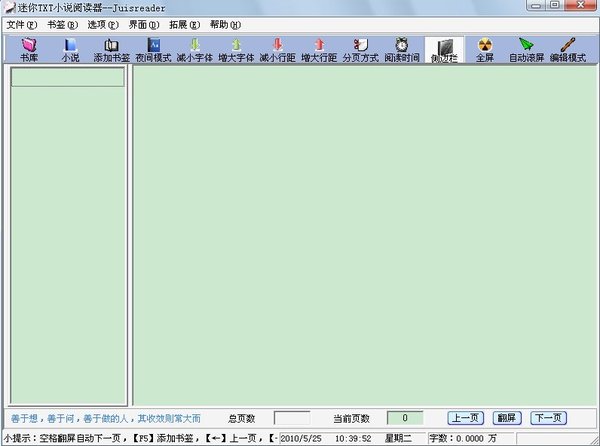The image size is (600, 446).
Task: Open the 文件(F) menu
Action: pos(22,25)
